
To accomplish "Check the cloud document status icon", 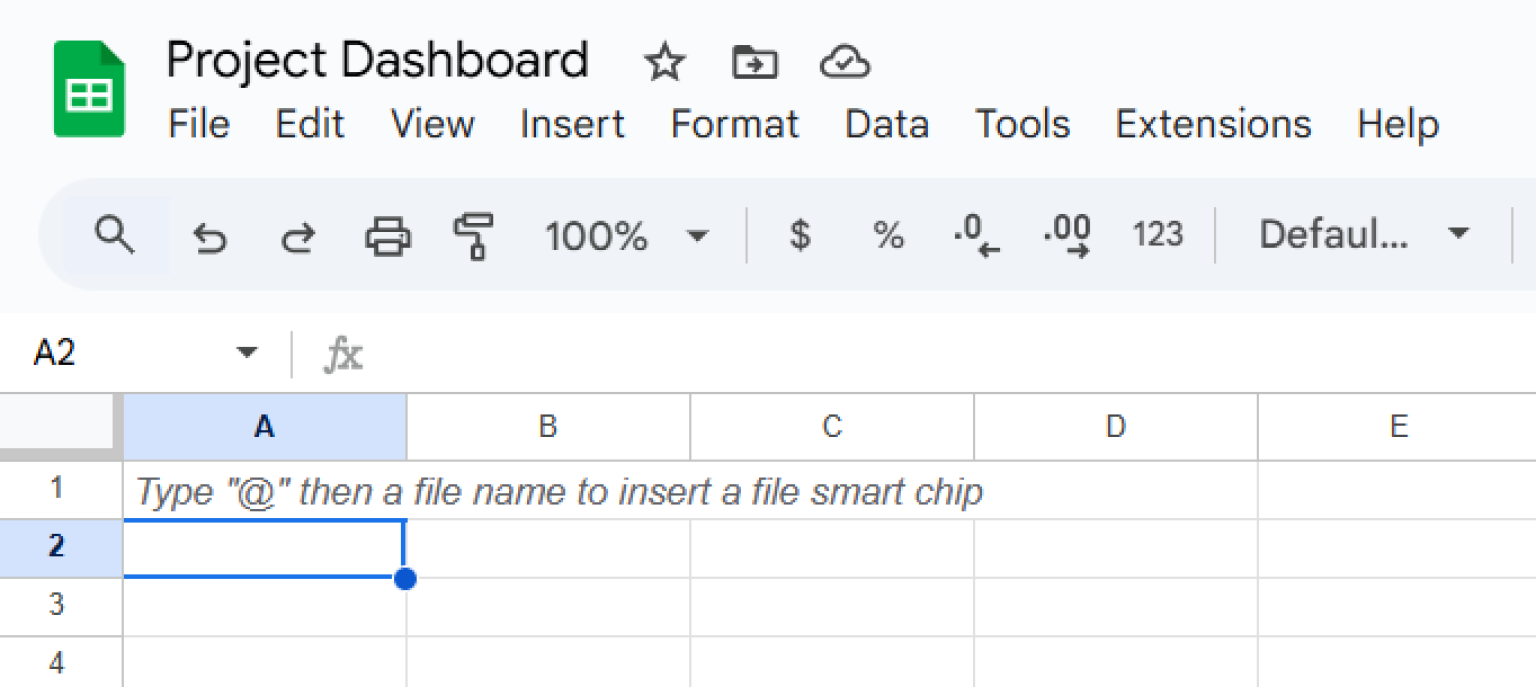I will 845,64.
